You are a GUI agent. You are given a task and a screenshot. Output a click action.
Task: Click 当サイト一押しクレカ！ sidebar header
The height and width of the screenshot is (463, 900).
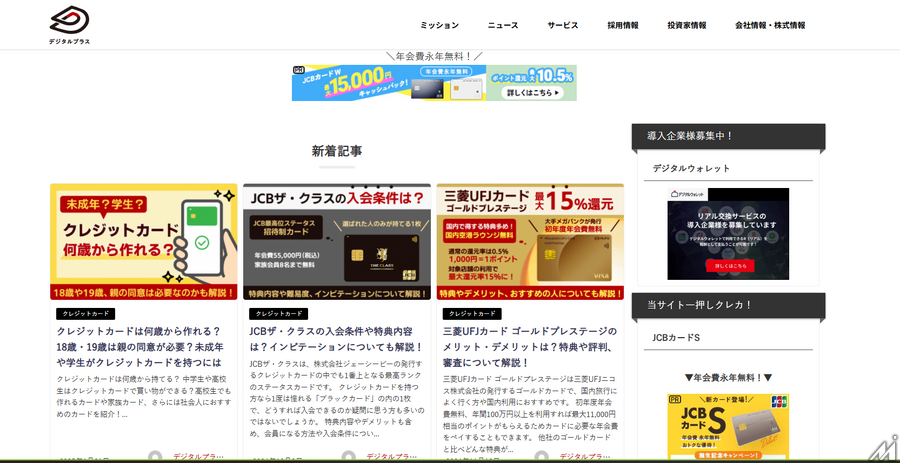(728, 305)
